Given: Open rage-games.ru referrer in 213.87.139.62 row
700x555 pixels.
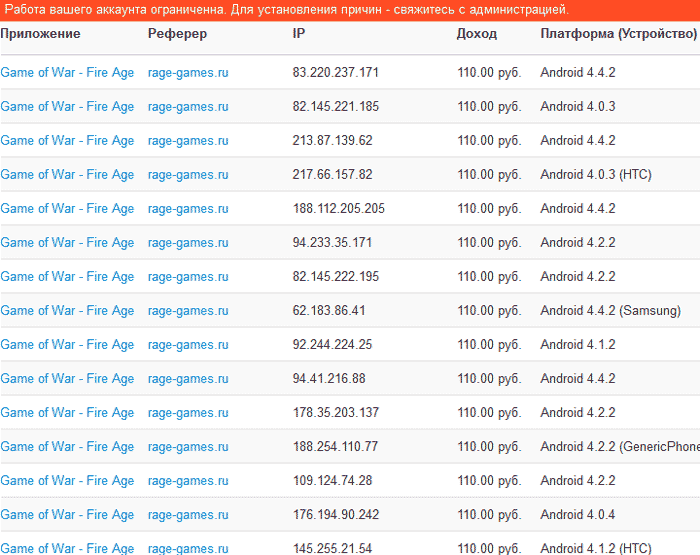Looking at the screenshot, I should 188,140.
